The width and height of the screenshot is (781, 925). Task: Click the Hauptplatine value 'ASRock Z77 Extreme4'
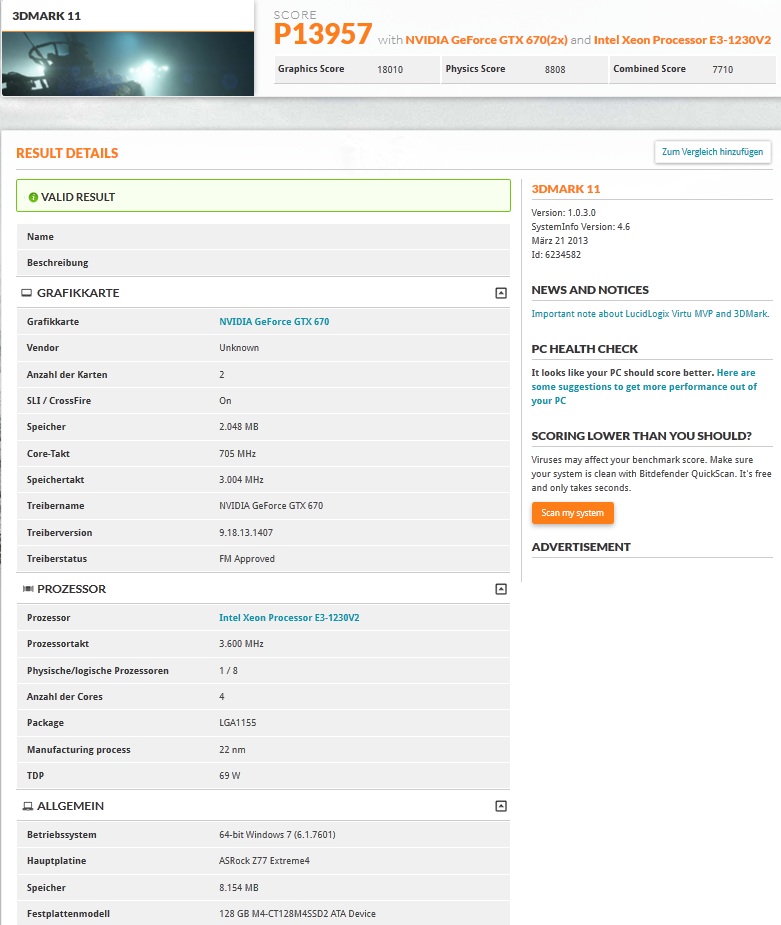click(264, 861)
